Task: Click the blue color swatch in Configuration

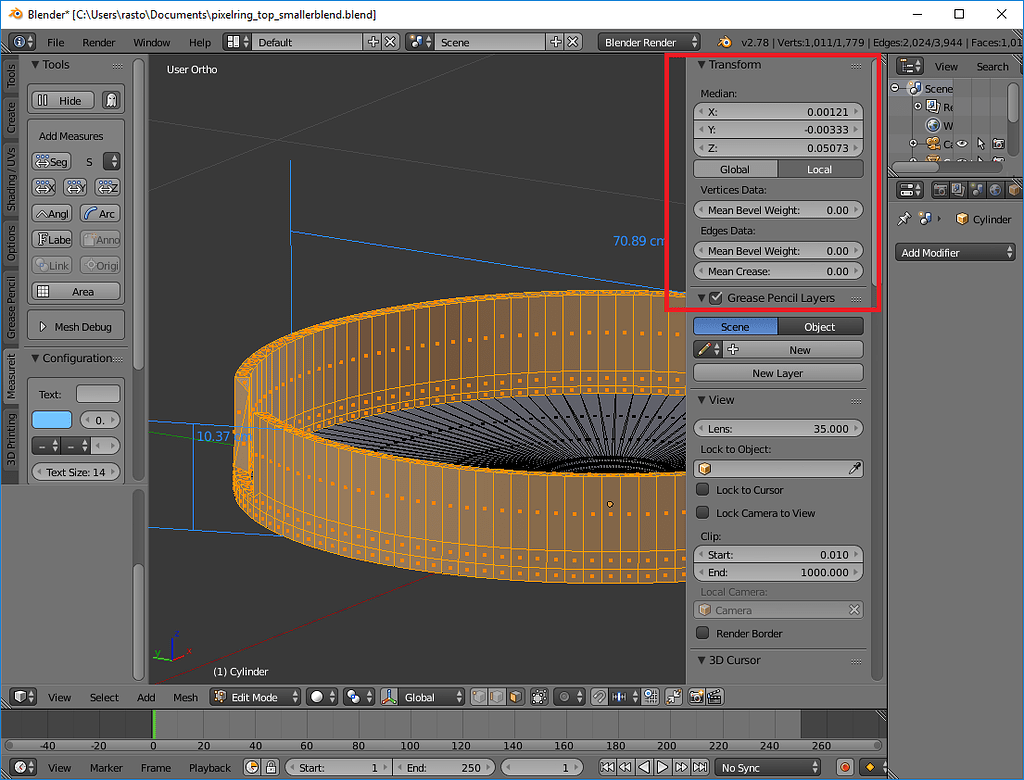Action: [52, 420]
